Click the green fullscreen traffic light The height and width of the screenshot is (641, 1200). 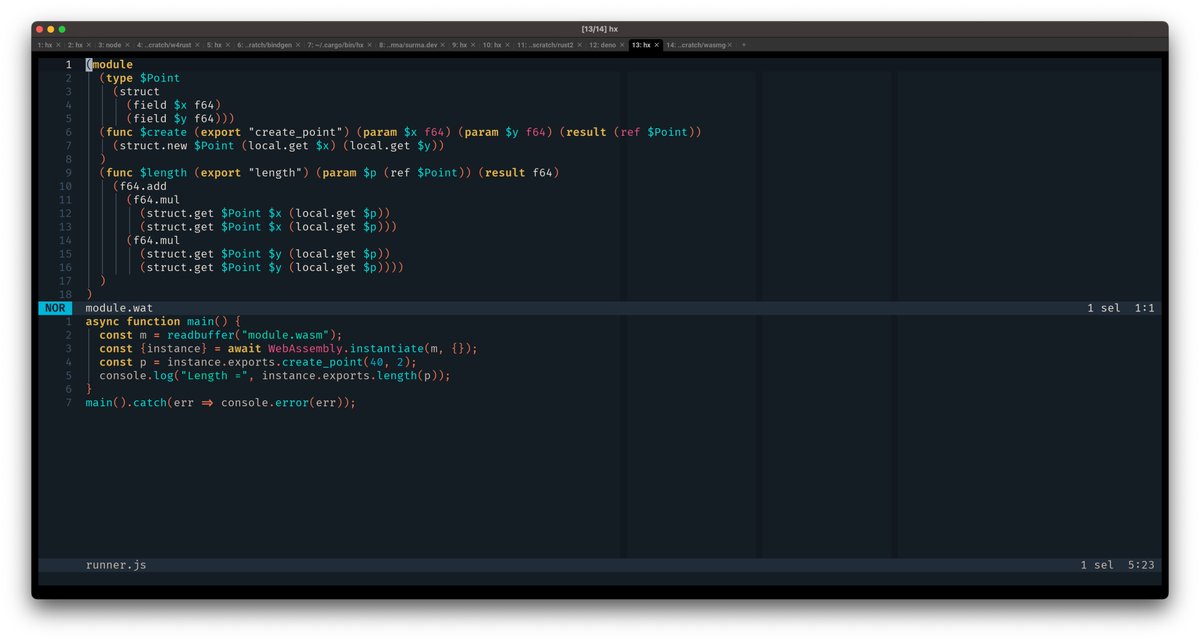point(64,28)
